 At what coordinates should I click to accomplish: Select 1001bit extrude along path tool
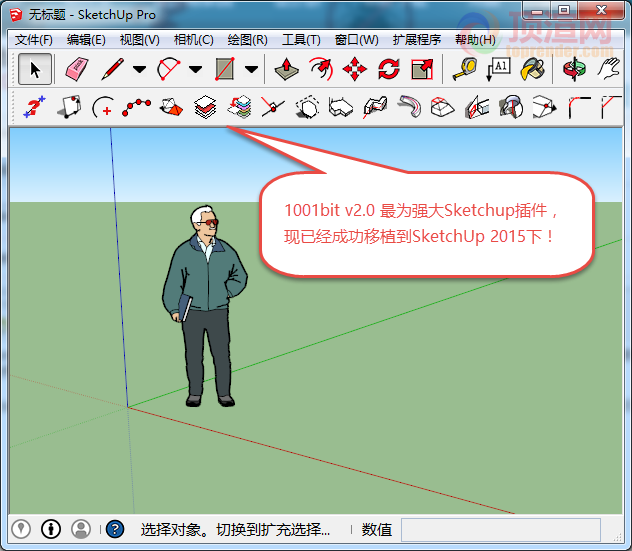(375, 107)
